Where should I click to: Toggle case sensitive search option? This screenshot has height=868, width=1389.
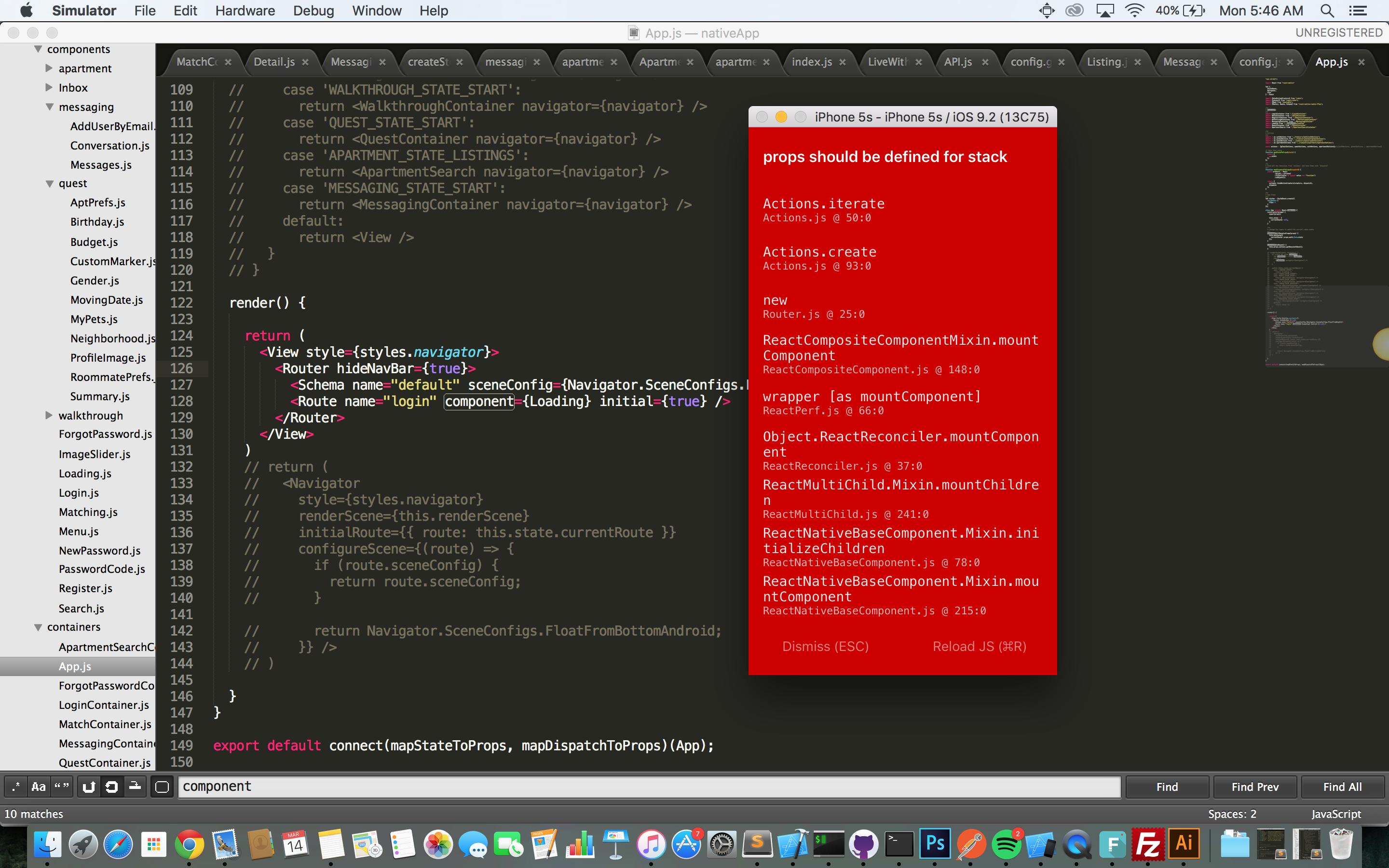[x=39, y=787]
